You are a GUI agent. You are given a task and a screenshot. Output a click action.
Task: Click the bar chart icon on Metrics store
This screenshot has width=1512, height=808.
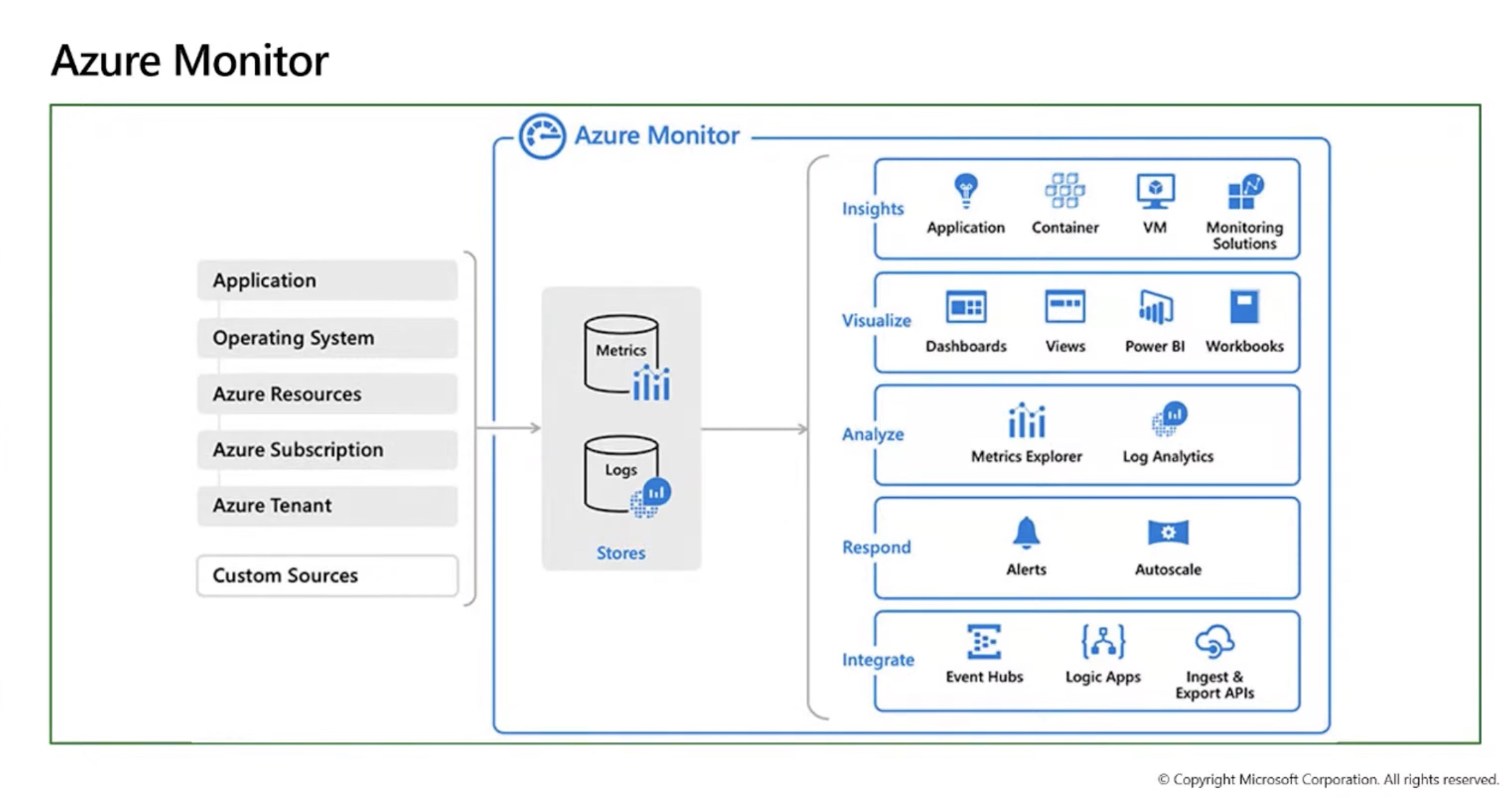click(651, 383)
